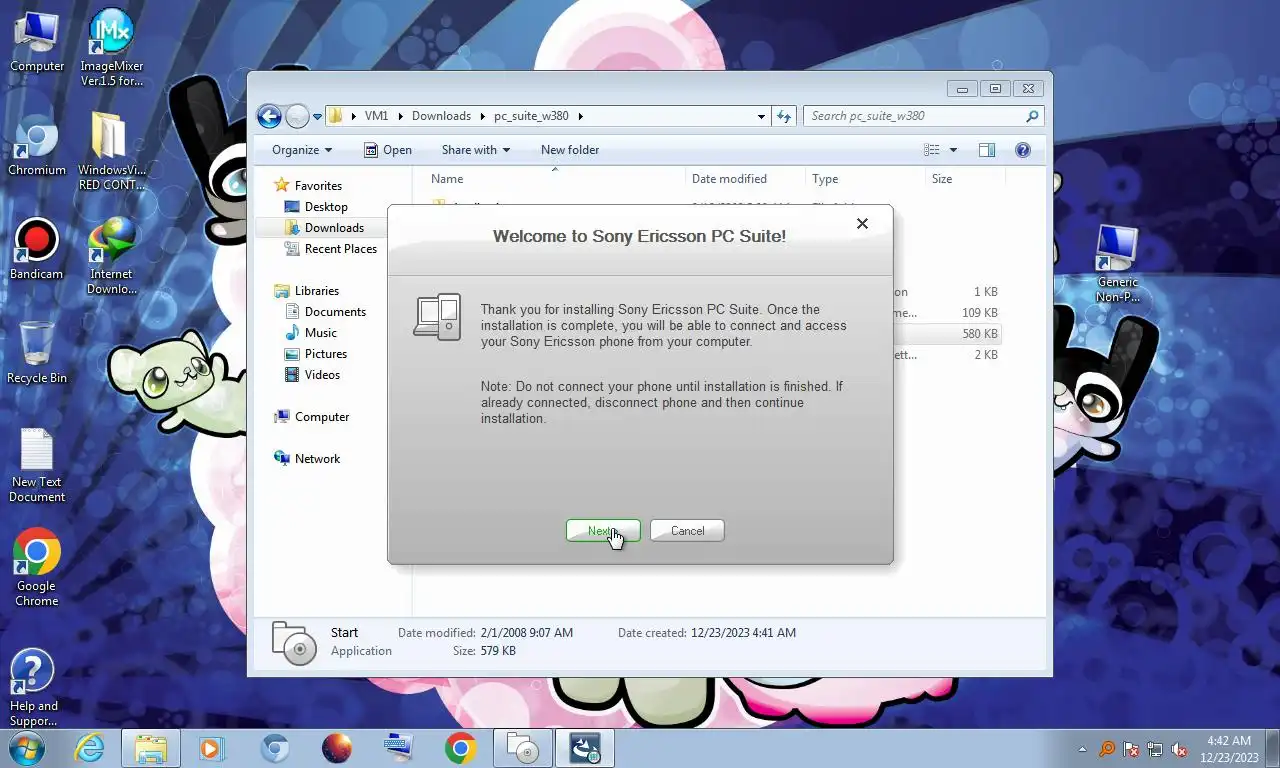The image size is (1280, 768).
Task: Click the Explorer forward arrow button
Action: coord(297,116)
